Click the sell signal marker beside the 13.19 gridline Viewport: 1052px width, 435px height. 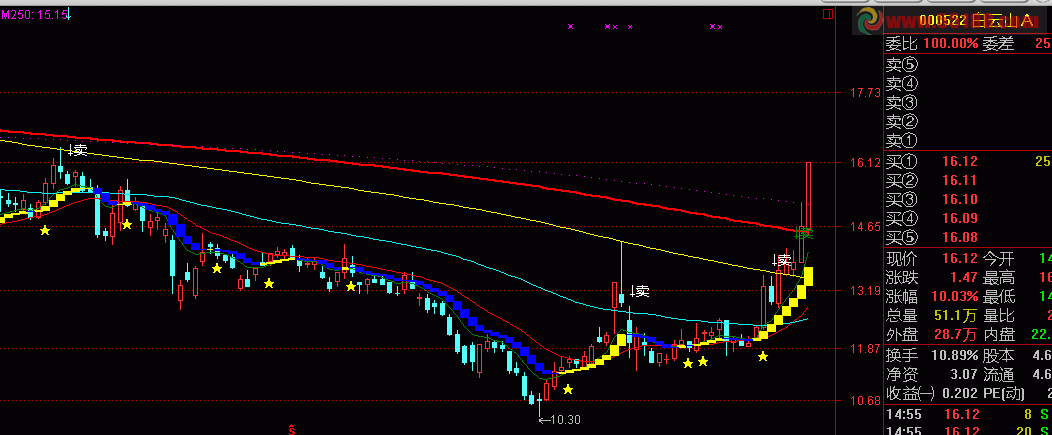tap(640, 291)
